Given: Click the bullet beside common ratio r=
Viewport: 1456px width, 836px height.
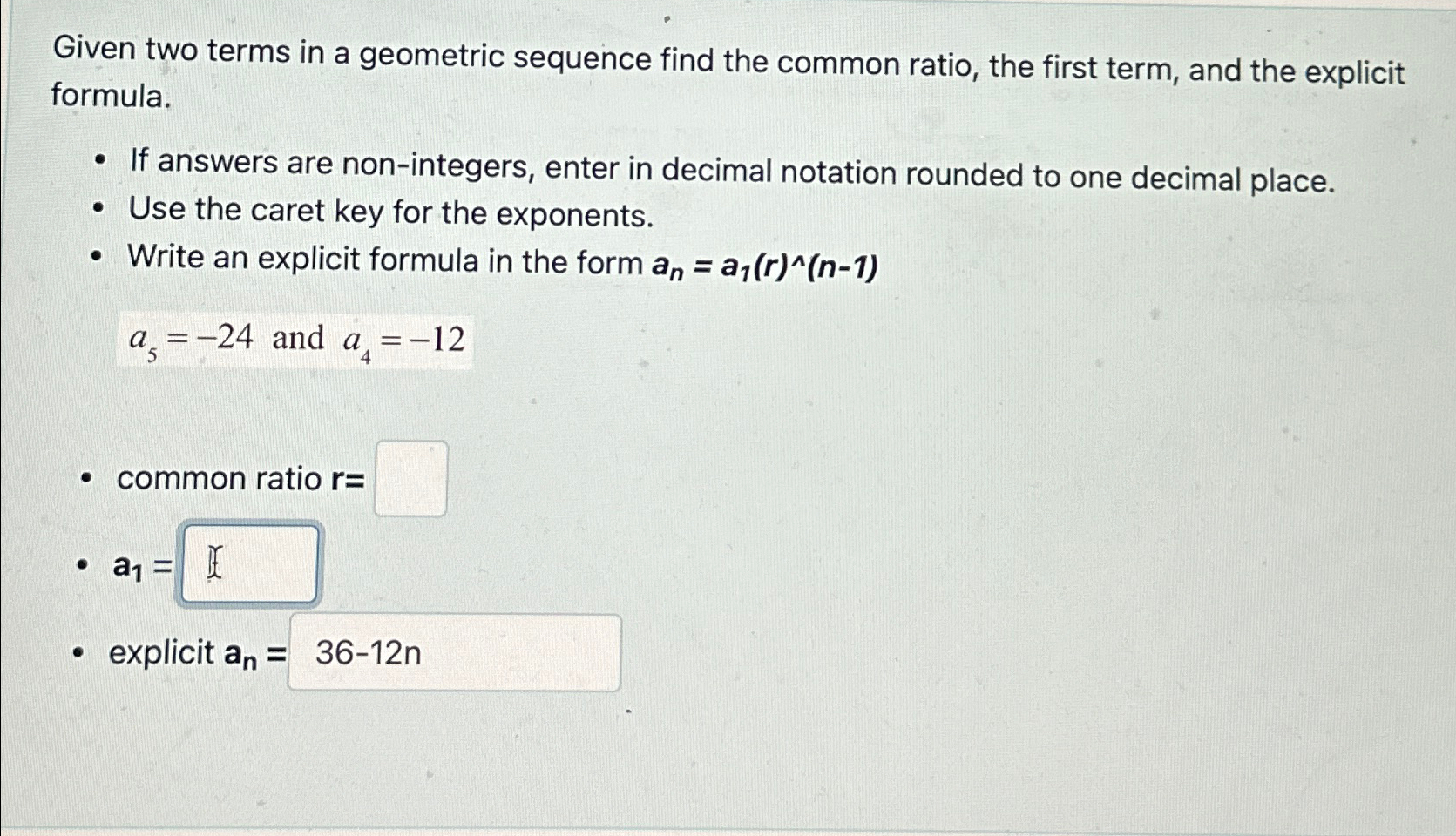Looking at the screenshot, I should coord(85,478).
